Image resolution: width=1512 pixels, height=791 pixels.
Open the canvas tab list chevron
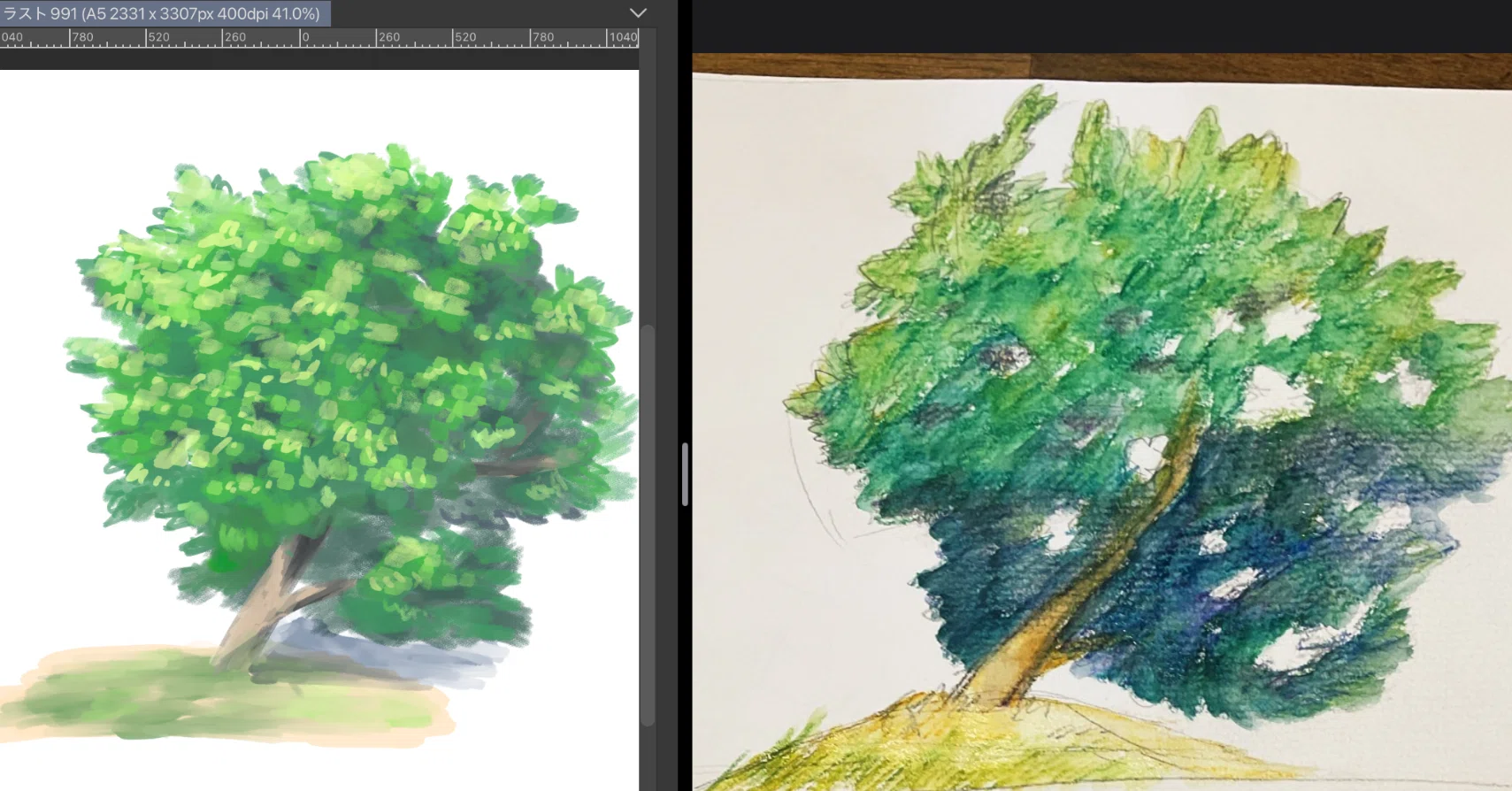(x=638, y=13)
